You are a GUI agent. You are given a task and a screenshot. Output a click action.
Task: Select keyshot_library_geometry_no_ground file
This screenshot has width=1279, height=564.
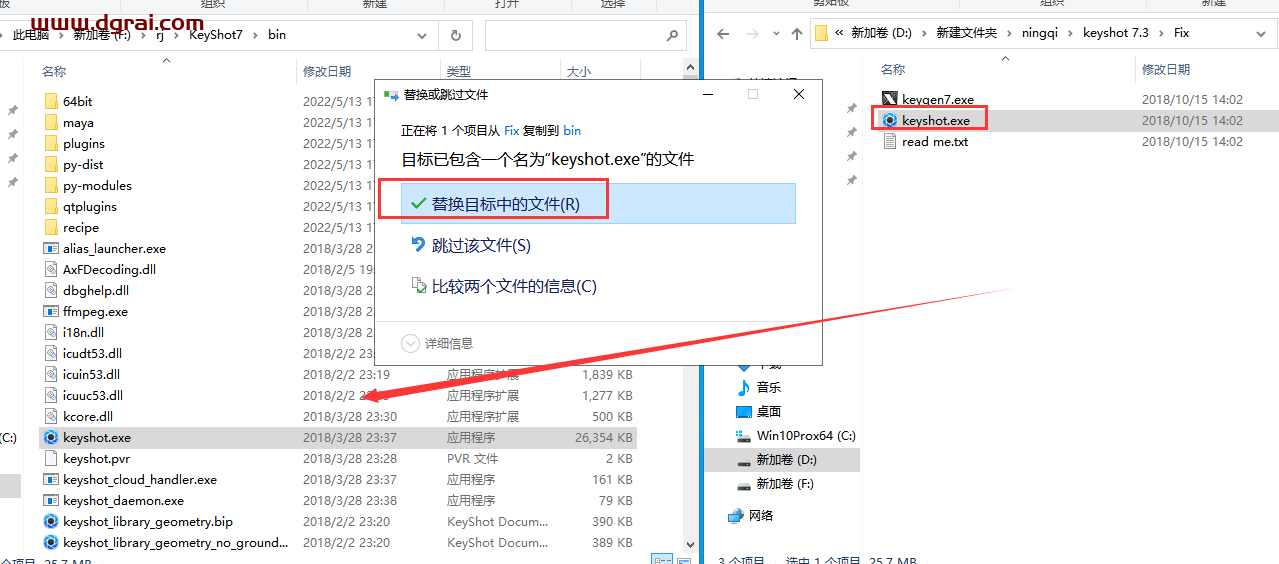click(338, 542)
